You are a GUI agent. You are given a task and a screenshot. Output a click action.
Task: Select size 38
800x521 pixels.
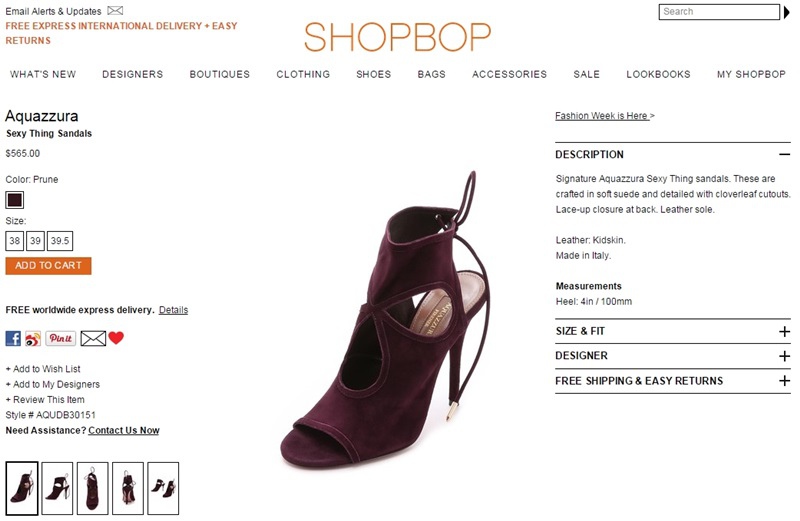[x=15, y=241]
